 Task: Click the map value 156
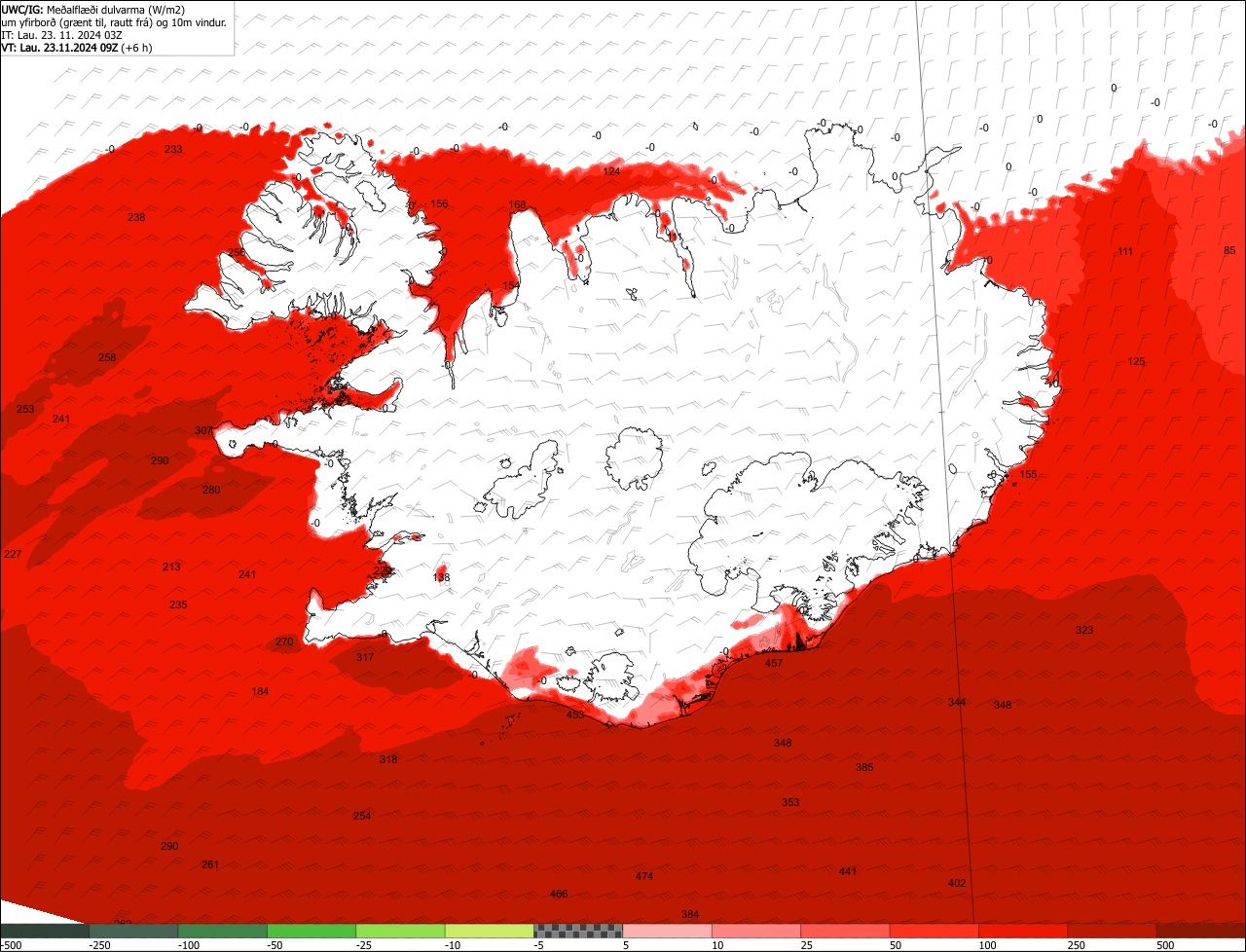(x=439, y=203)
